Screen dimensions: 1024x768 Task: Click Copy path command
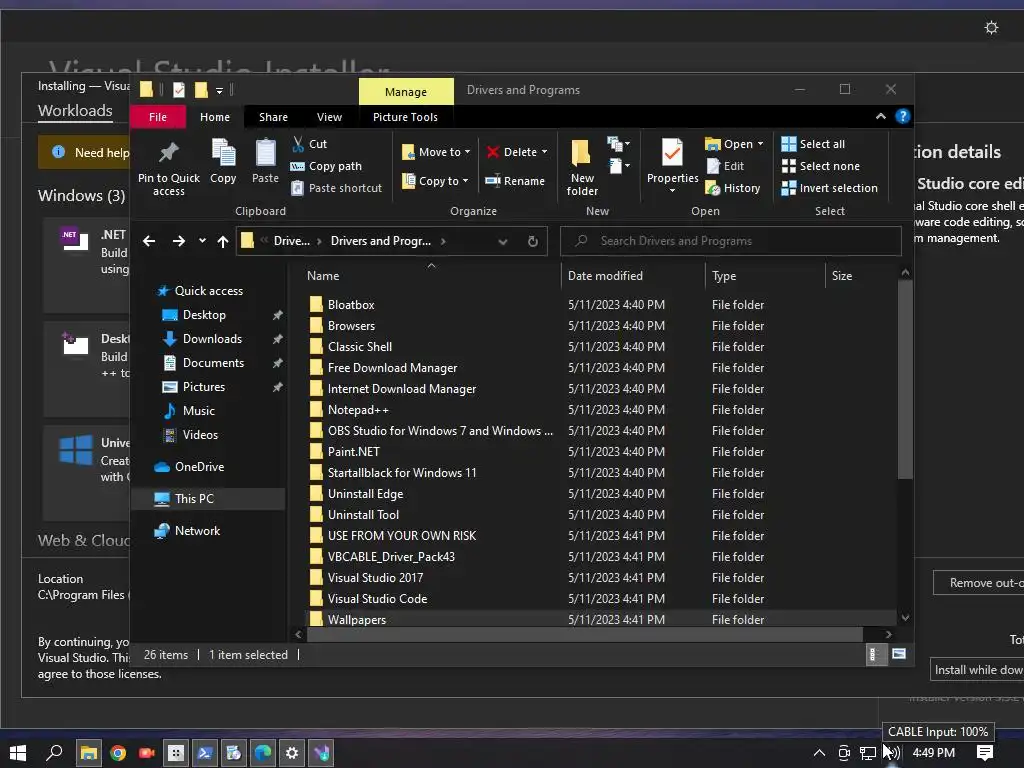[x=326, y=166]
